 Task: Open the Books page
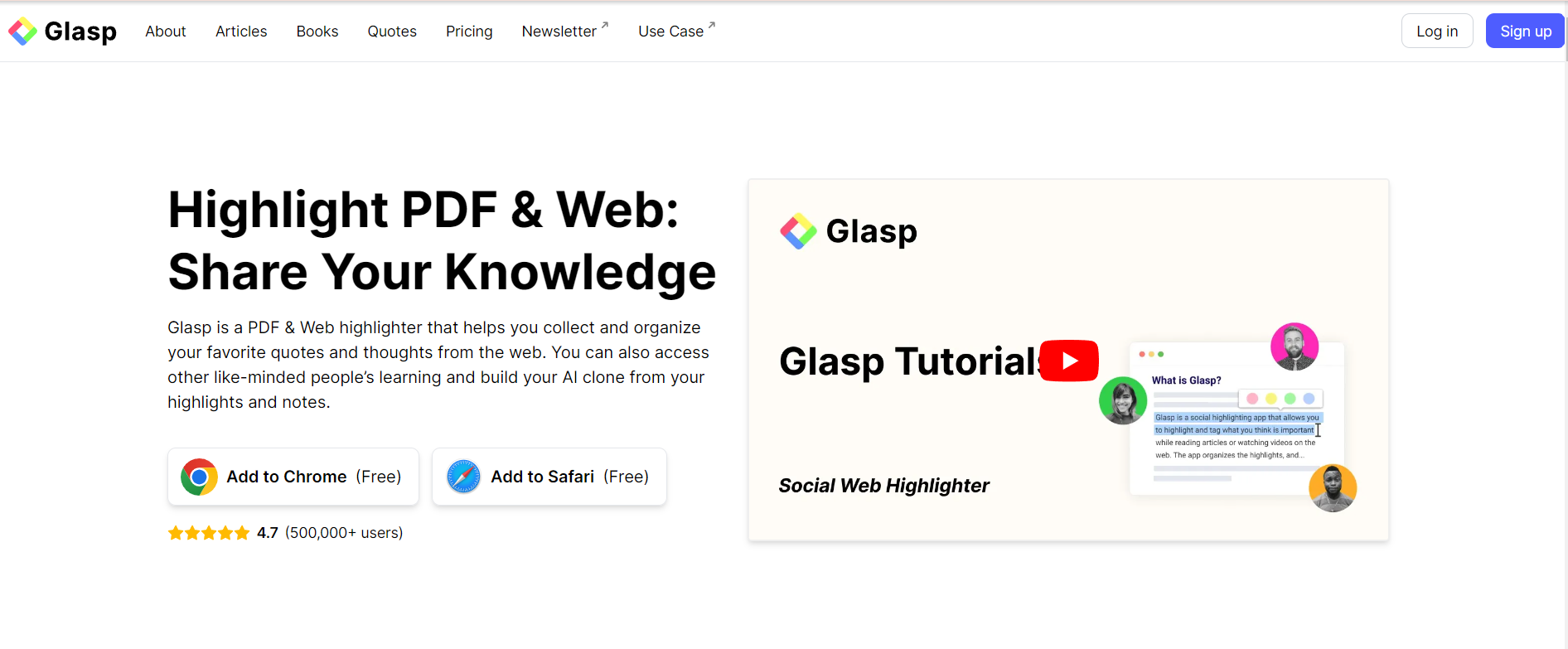pyautogui.click(x=317, y=31)
